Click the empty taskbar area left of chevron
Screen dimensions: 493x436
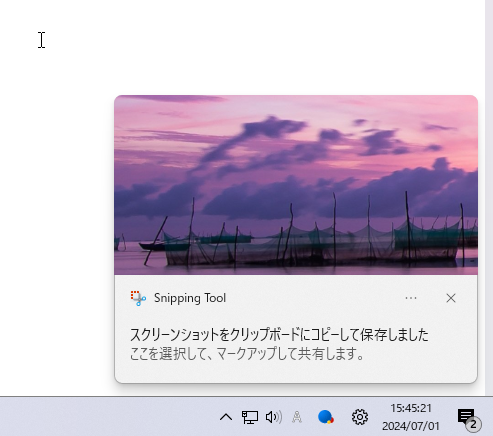pyautogui.click(x=107, y=417)
